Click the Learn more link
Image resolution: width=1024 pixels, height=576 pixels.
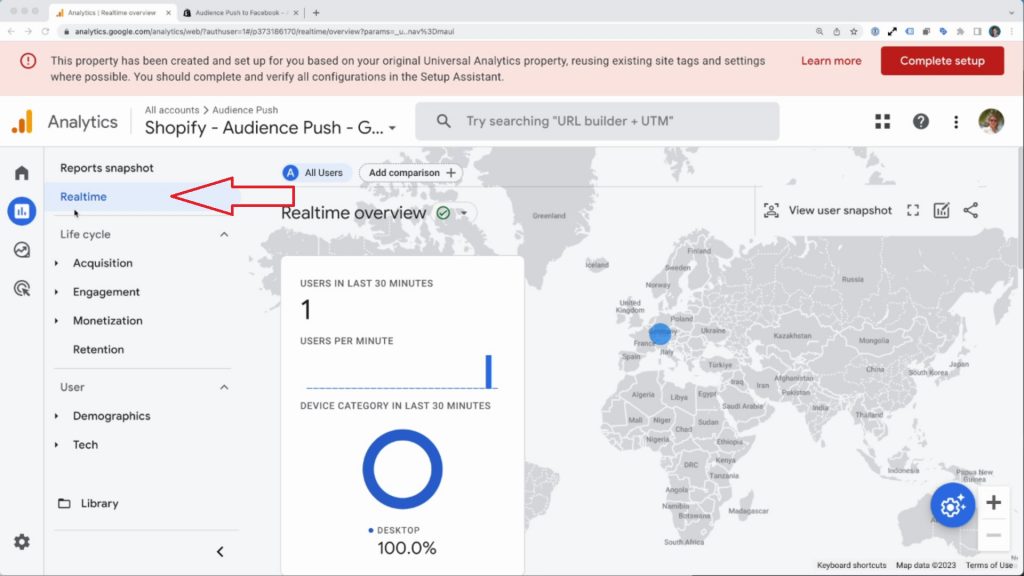click(x=831, y=61)
